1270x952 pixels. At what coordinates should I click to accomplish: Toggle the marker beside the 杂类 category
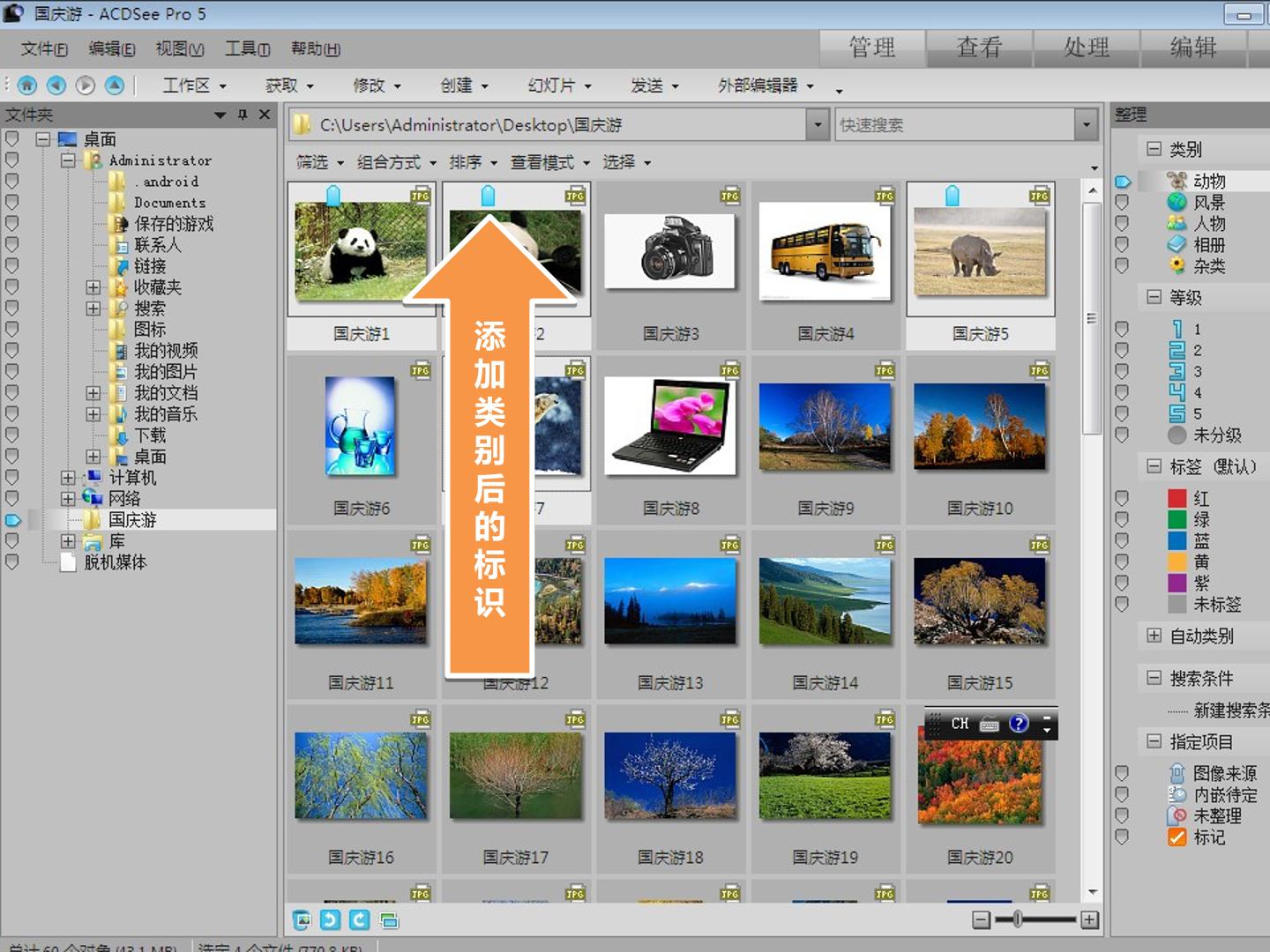1122,265
